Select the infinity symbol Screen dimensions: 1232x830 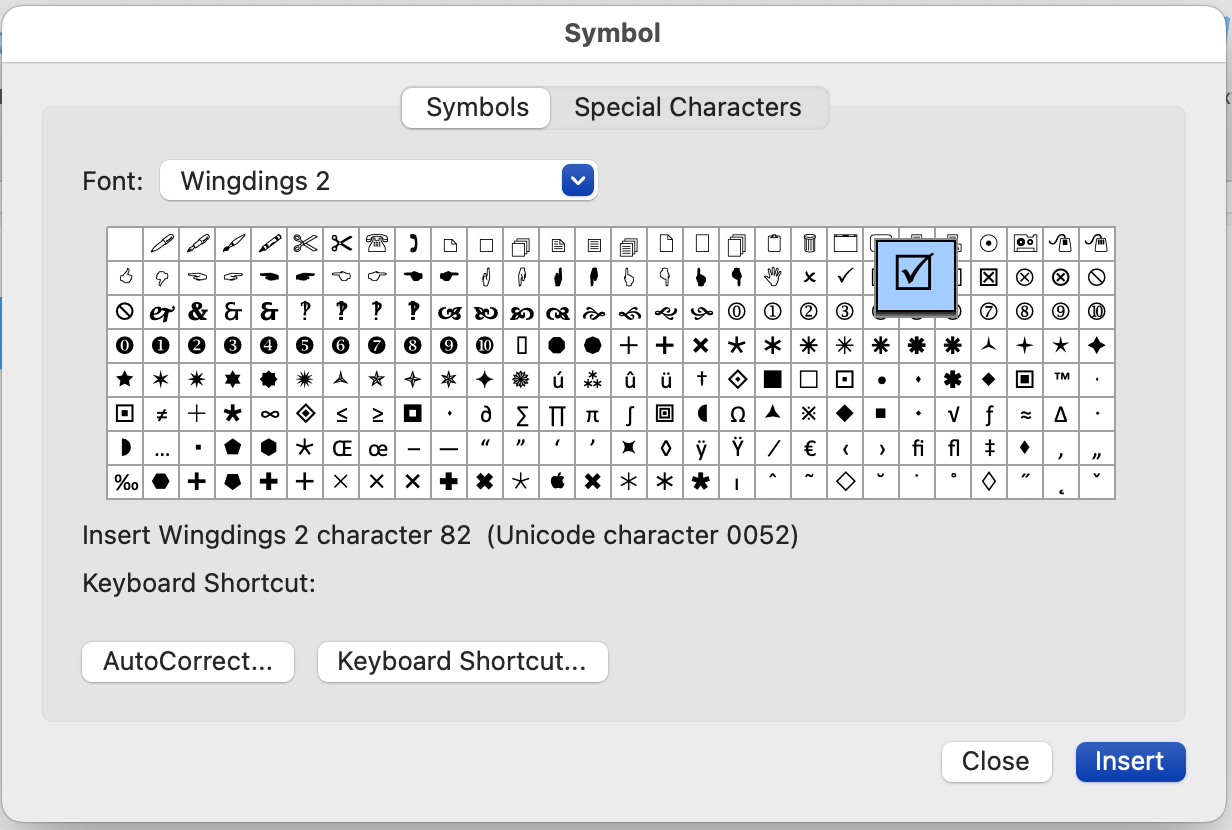point(270,413)
